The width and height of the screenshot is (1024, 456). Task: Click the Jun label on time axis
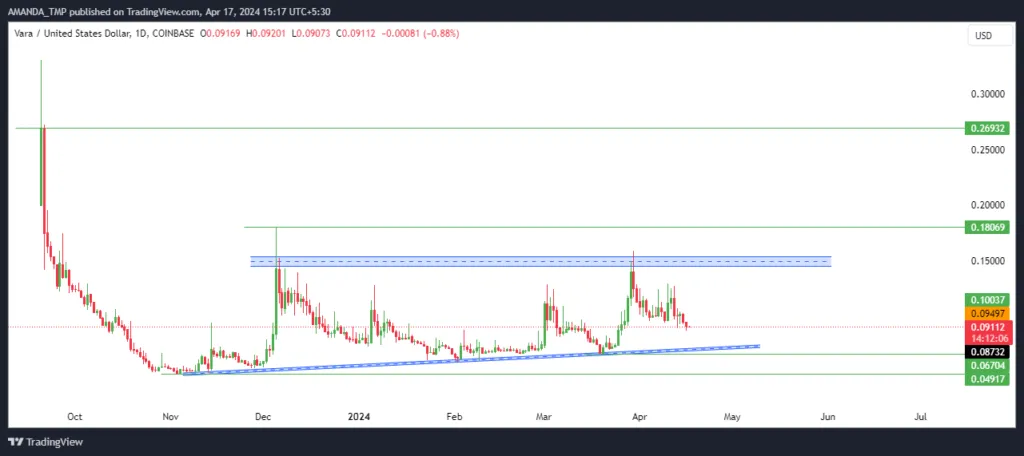click(x=827, y=416)
